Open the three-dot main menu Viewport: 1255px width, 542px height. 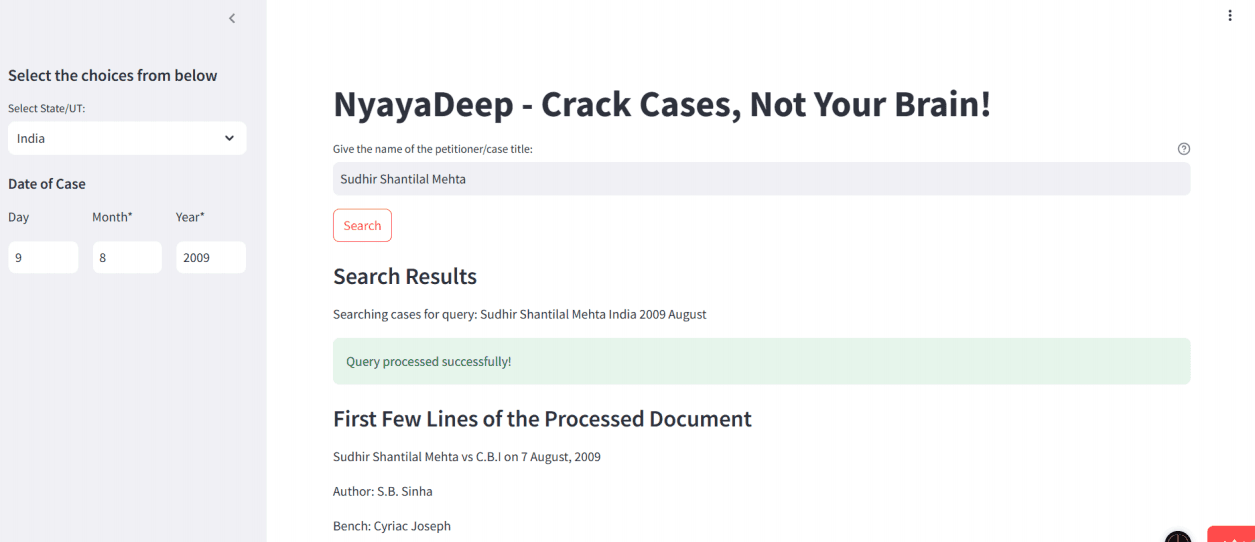1230,16
